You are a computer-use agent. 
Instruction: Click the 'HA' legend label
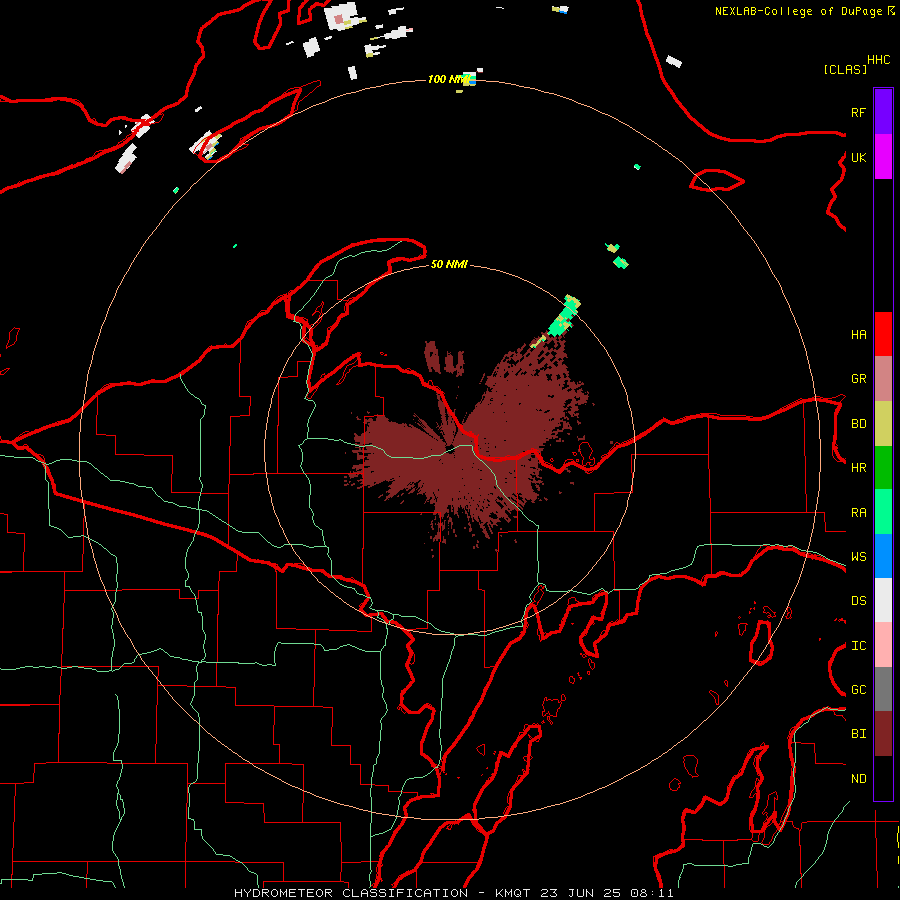[859, 334]
